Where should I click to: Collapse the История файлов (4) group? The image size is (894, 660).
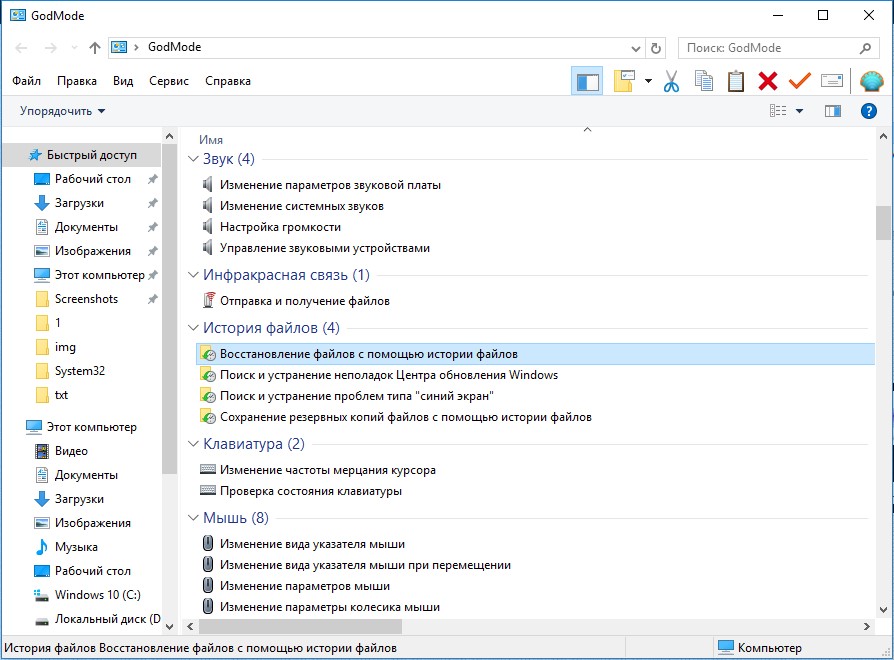point(193,328)
